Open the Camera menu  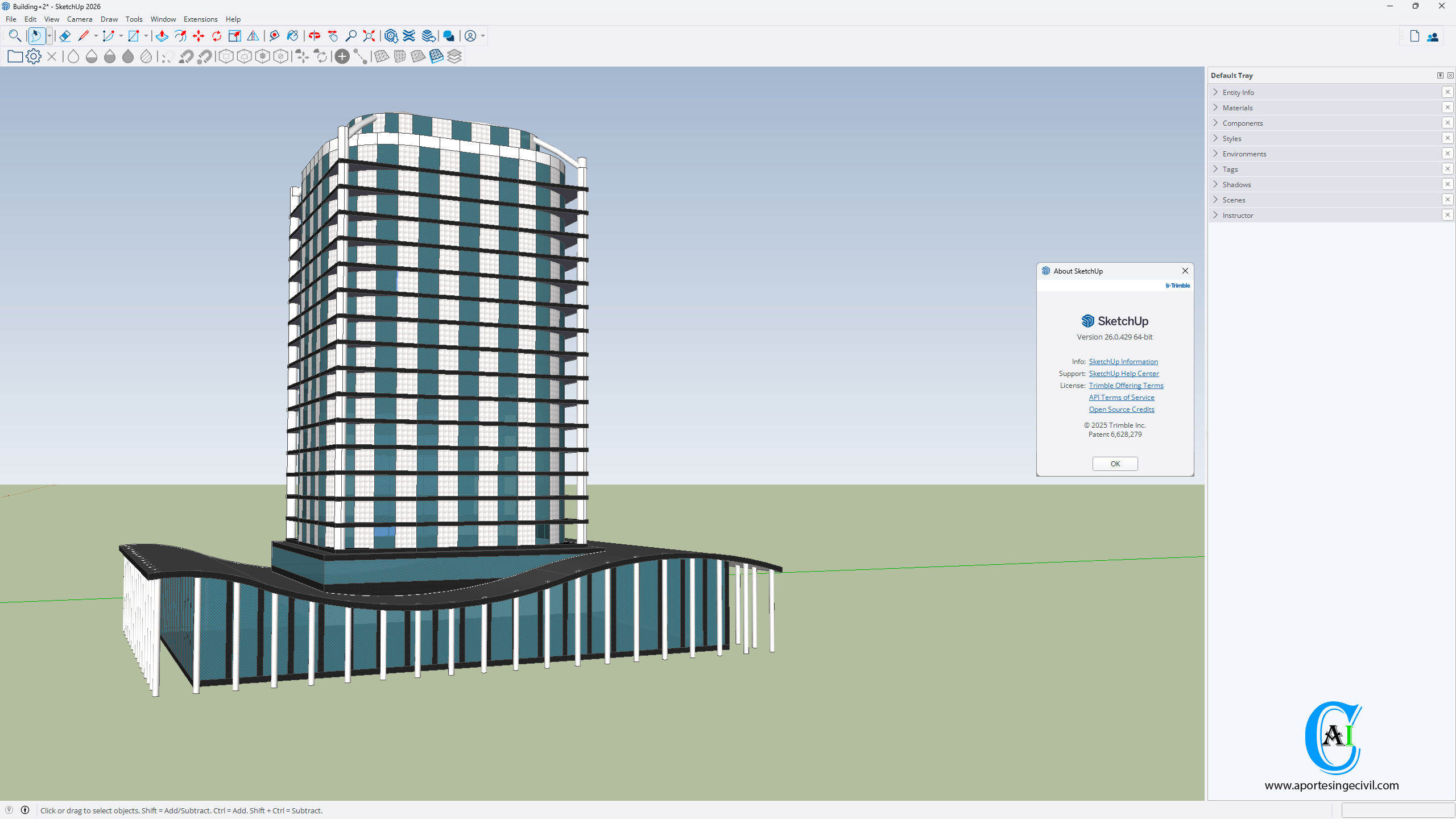click(80, 19)
